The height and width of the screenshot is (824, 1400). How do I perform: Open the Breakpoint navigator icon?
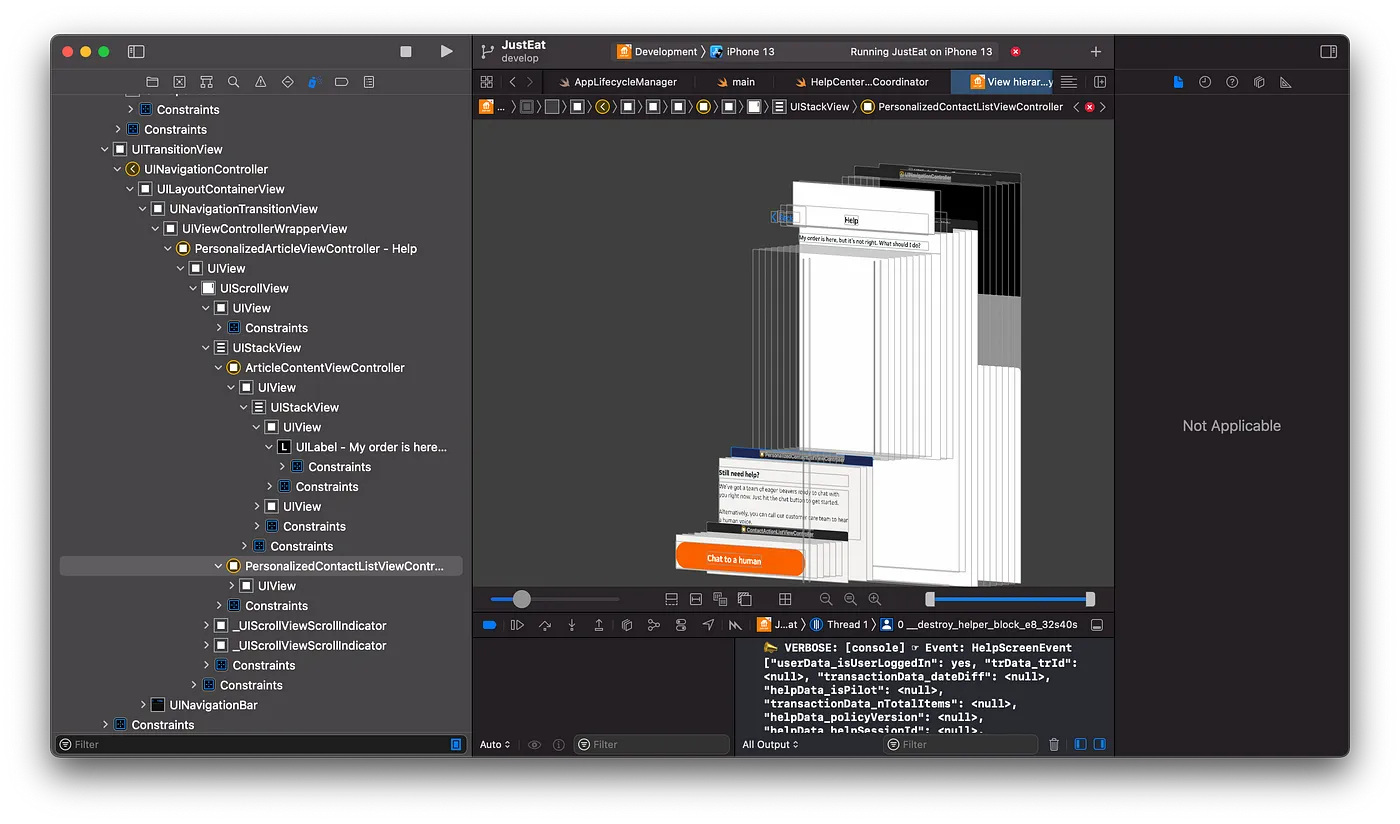point(341,82)
